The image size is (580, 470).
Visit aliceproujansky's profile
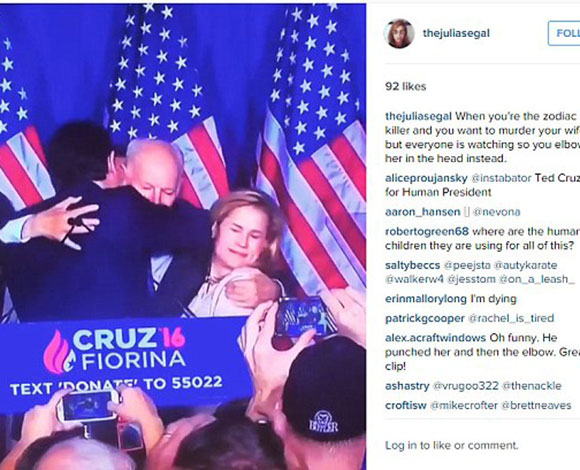tap(426, 178)
